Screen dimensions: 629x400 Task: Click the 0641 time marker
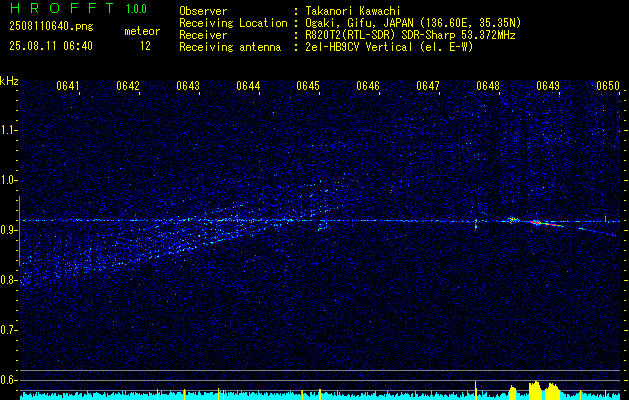pos(68,86)
